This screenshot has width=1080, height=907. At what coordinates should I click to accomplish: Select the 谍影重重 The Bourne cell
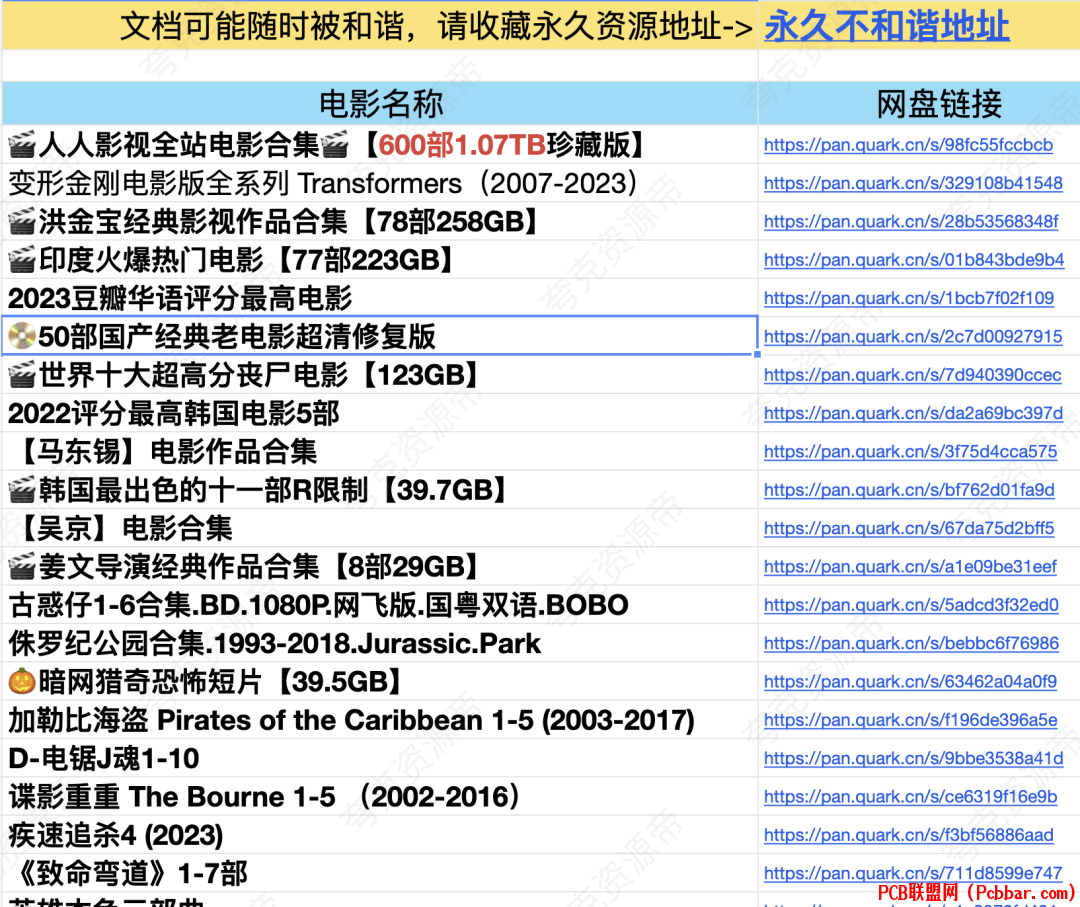tap(380, 797)
